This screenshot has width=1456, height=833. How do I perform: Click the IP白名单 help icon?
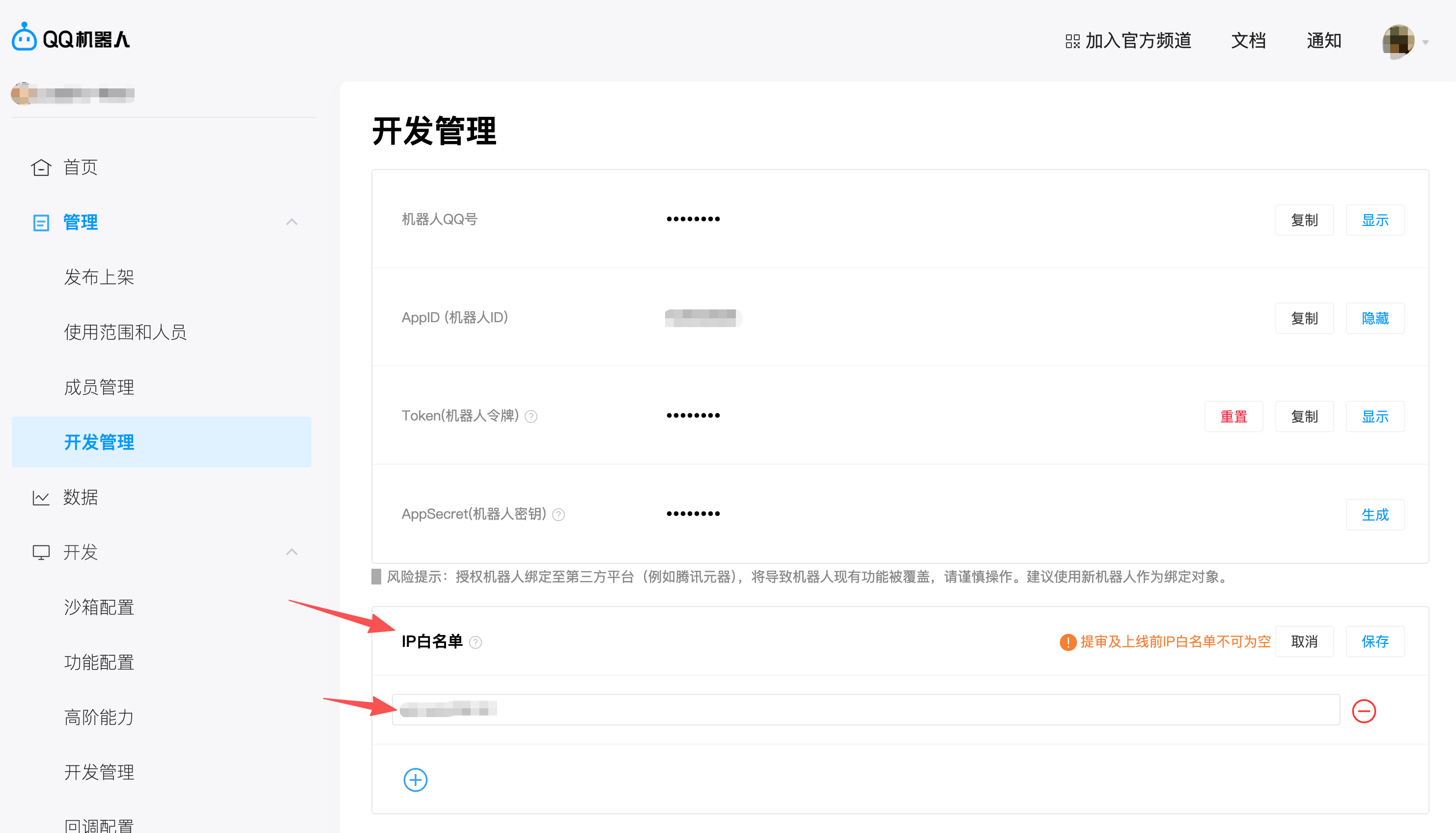(475, 642)
